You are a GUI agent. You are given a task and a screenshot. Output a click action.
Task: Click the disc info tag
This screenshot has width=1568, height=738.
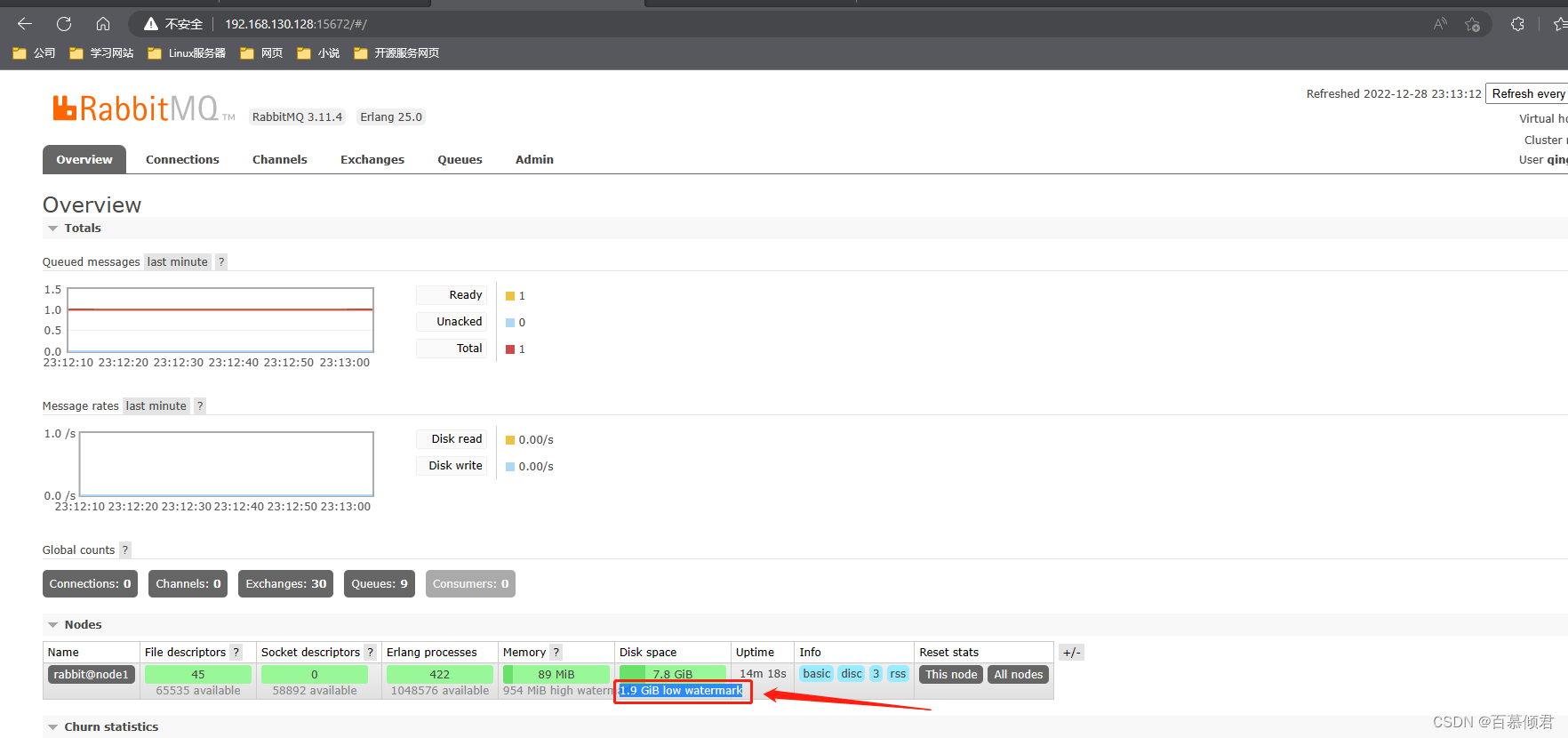coord(852,674)
